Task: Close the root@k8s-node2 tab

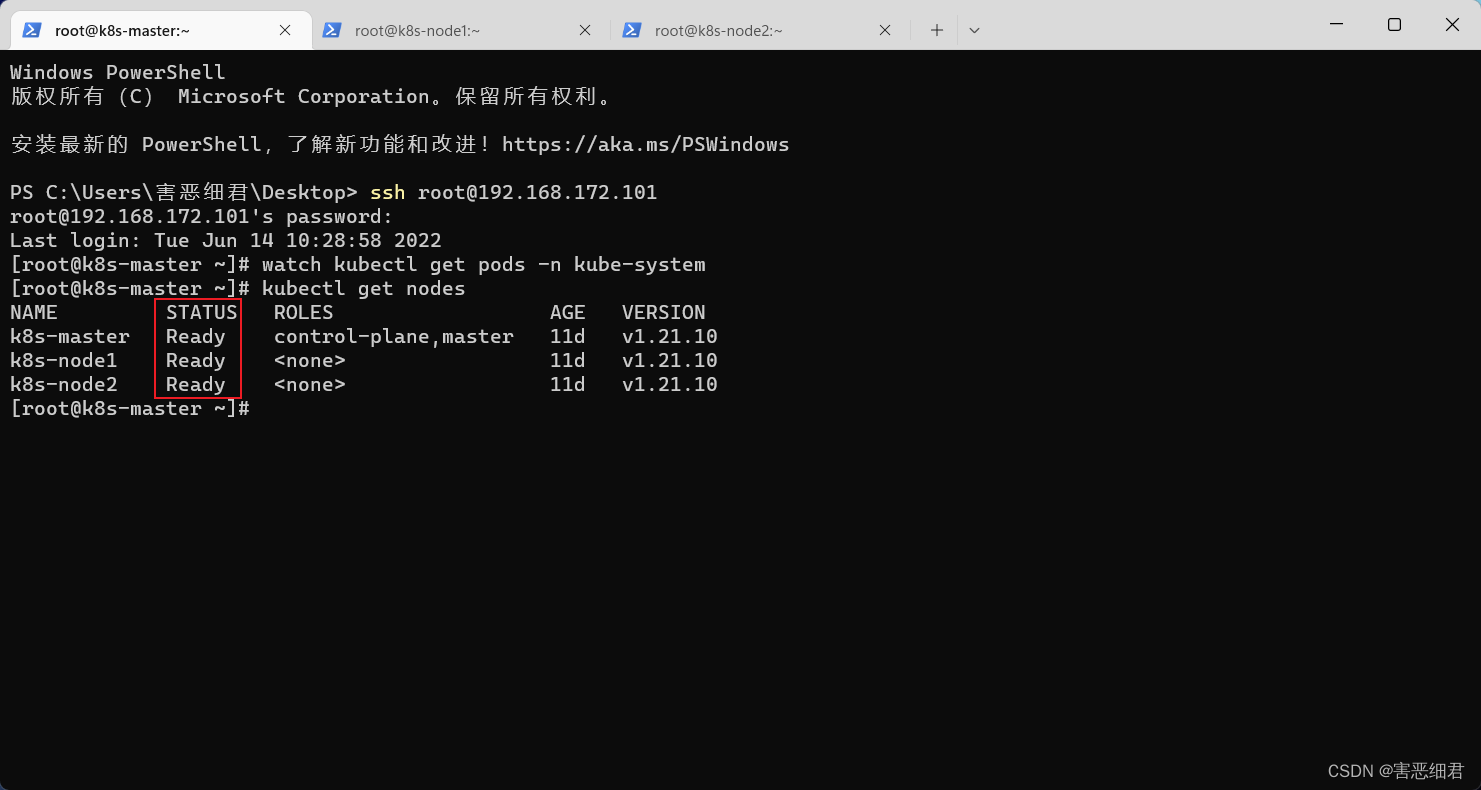Action: 885,30
